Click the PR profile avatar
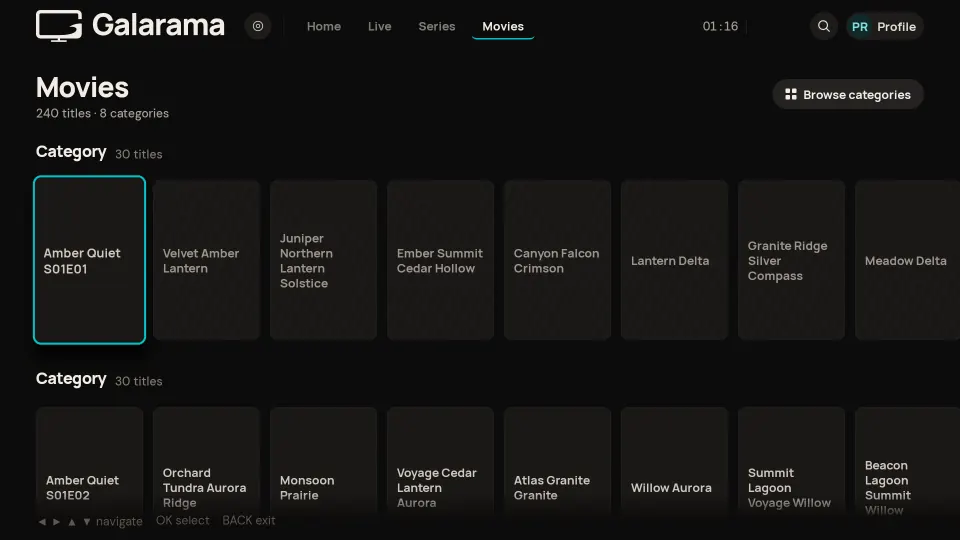The image size is (960, 540). 860,27
